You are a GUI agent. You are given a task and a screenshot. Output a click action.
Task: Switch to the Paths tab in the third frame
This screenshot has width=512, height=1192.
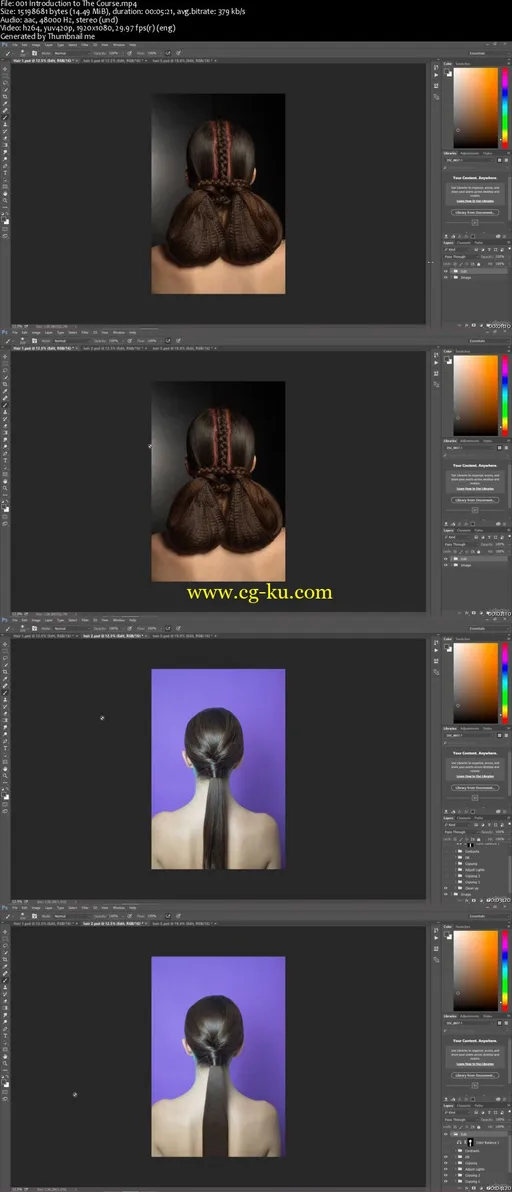click(x=479, y=817)
